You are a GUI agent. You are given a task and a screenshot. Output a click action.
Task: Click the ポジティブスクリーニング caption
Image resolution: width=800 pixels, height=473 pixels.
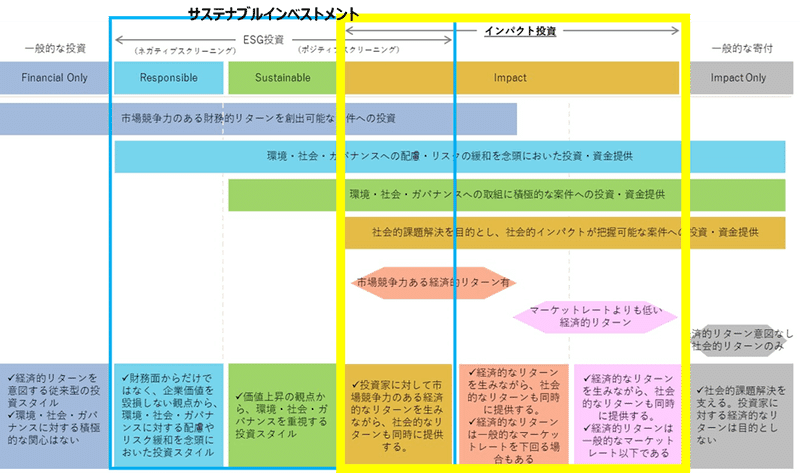pyautogui.click(x=348, y=49)
